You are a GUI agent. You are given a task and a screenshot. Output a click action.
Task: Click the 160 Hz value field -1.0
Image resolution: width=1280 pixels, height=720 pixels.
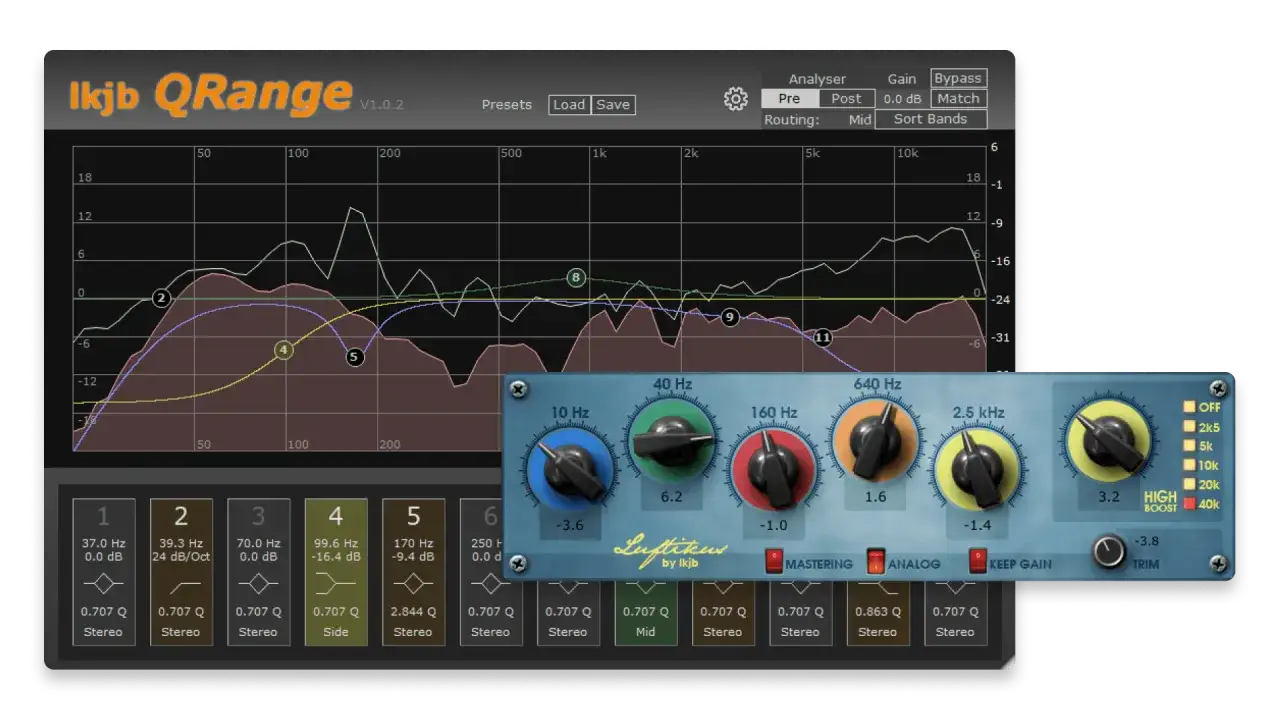(x=774, y=525)
